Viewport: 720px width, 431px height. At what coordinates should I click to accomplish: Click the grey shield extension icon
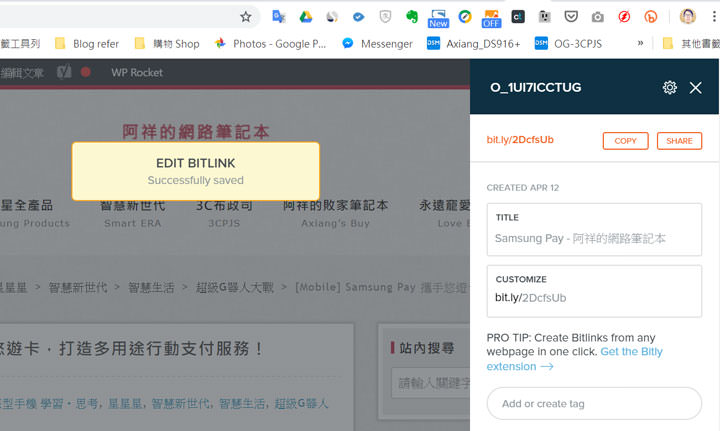(x=385, y=17)
